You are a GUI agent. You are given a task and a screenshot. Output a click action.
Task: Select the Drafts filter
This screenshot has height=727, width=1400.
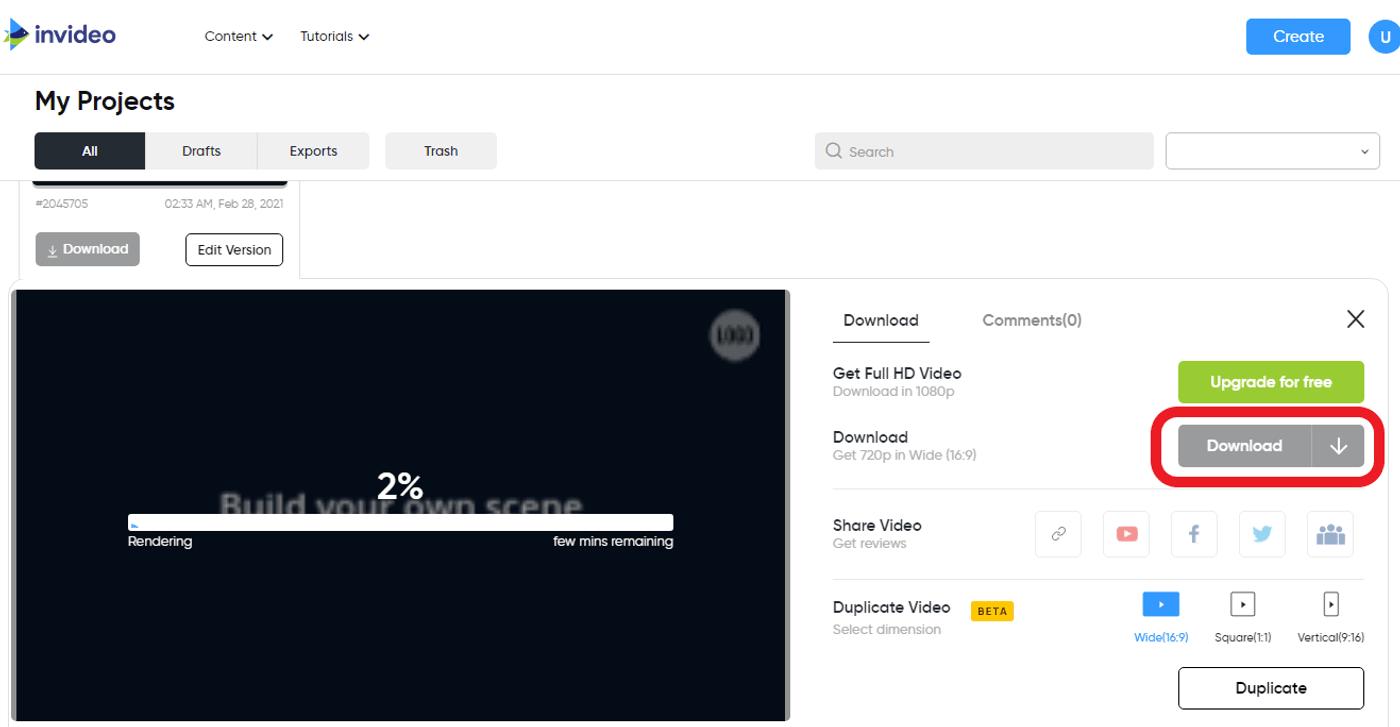pyautogui.click(x=201, y=150)
